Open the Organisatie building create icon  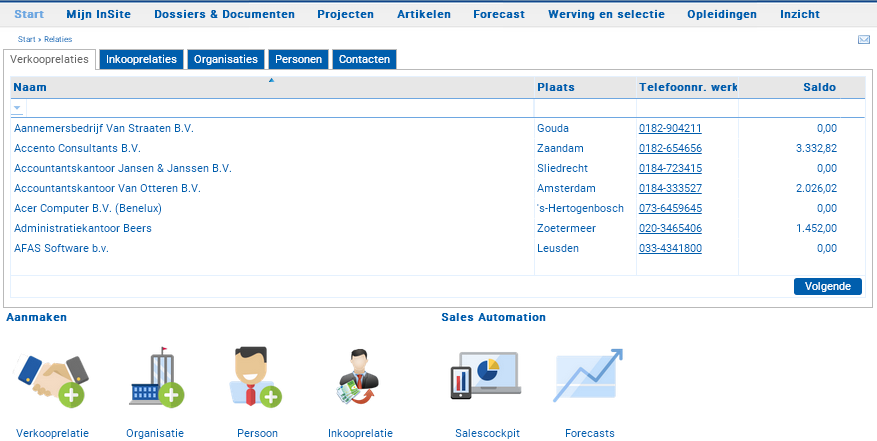pyautogui.click(x=157, y=376)
